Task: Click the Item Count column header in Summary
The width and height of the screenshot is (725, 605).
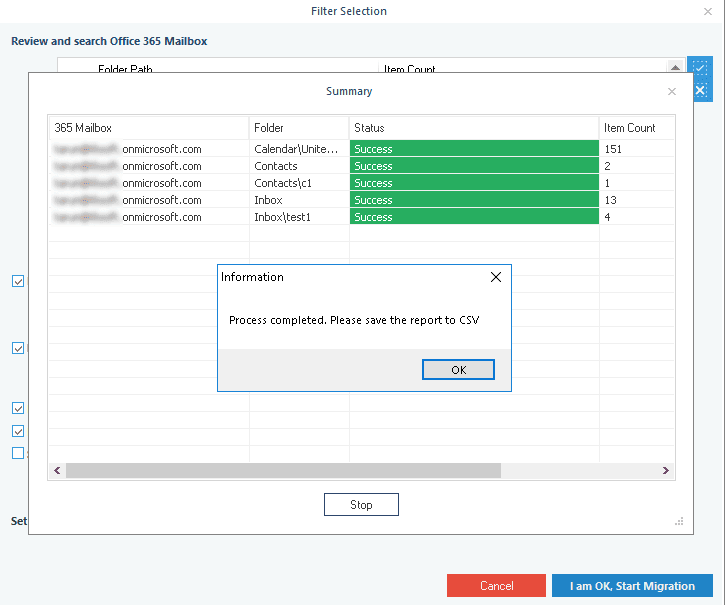Action: [x=637, y=128]
